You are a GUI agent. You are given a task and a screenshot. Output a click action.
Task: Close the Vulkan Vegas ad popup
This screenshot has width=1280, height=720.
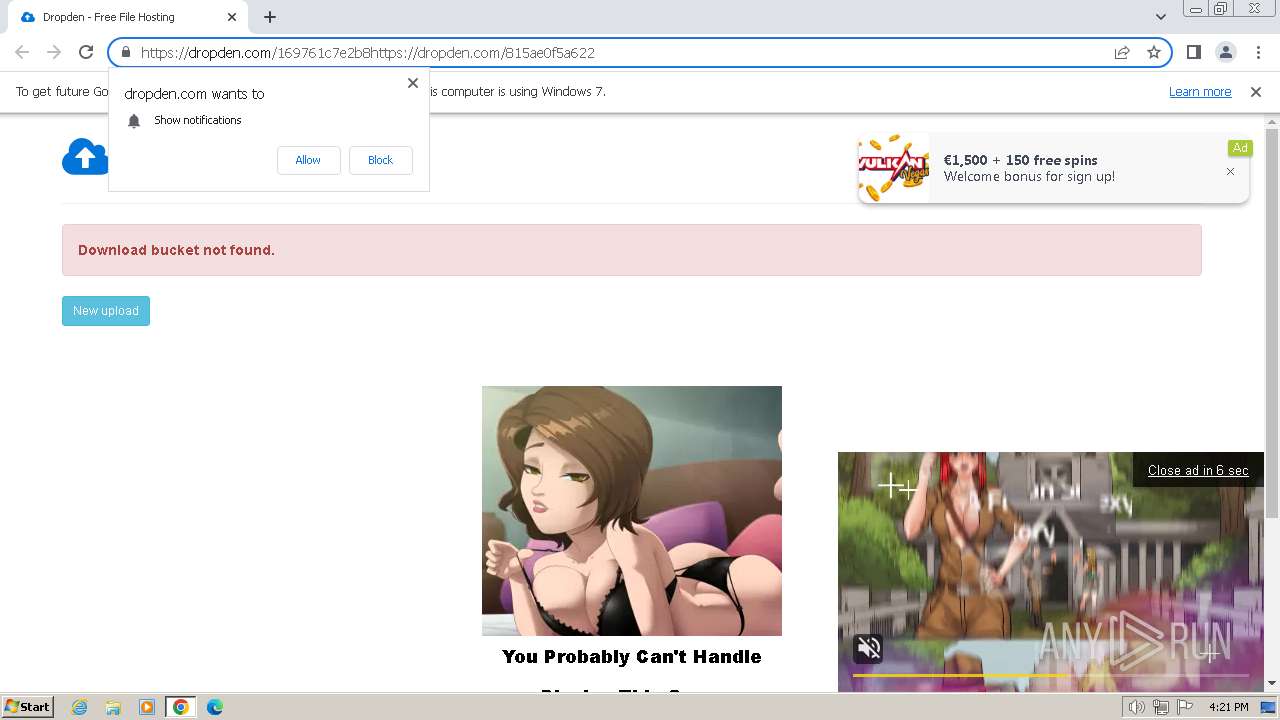(1230, 172)
